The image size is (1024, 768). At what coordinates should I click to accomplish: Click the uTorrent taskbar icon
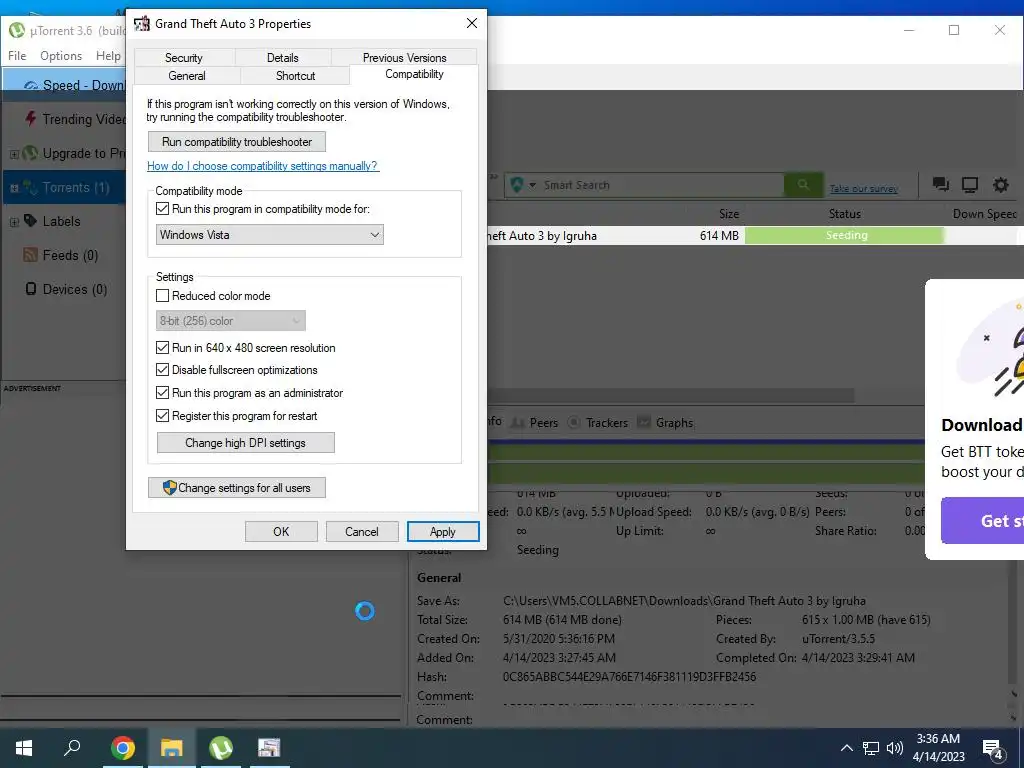click(221, 748)
